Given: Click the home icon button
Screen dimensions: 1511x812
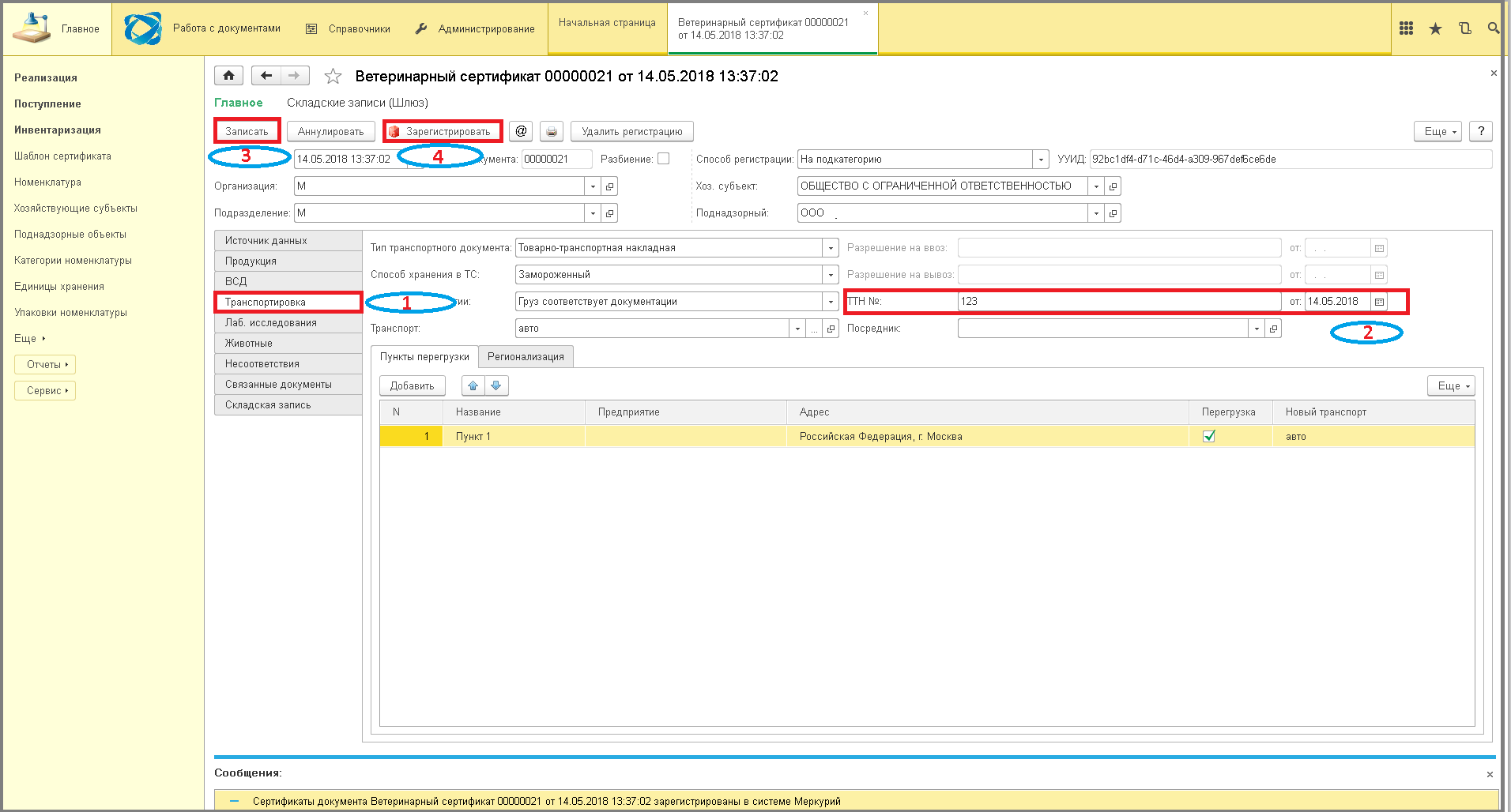Looking at the screenshot, I should [x=228, y=76].
